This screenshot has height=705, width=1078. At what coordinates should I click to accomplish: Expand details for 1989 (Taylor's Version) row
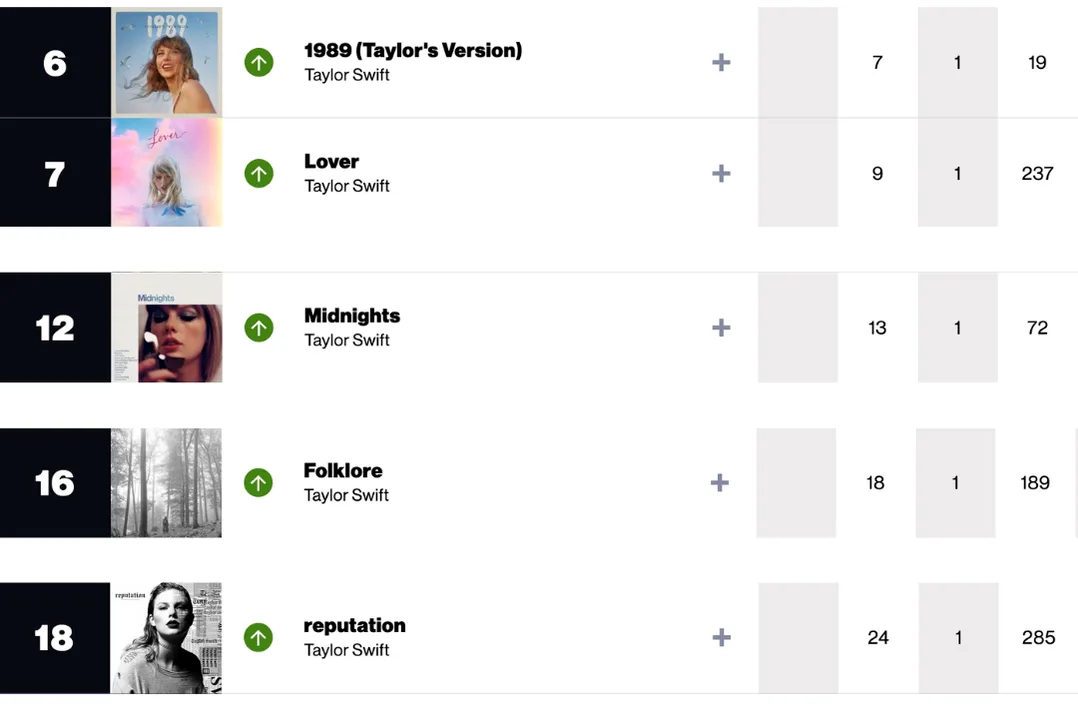click(x=721, y=63)
